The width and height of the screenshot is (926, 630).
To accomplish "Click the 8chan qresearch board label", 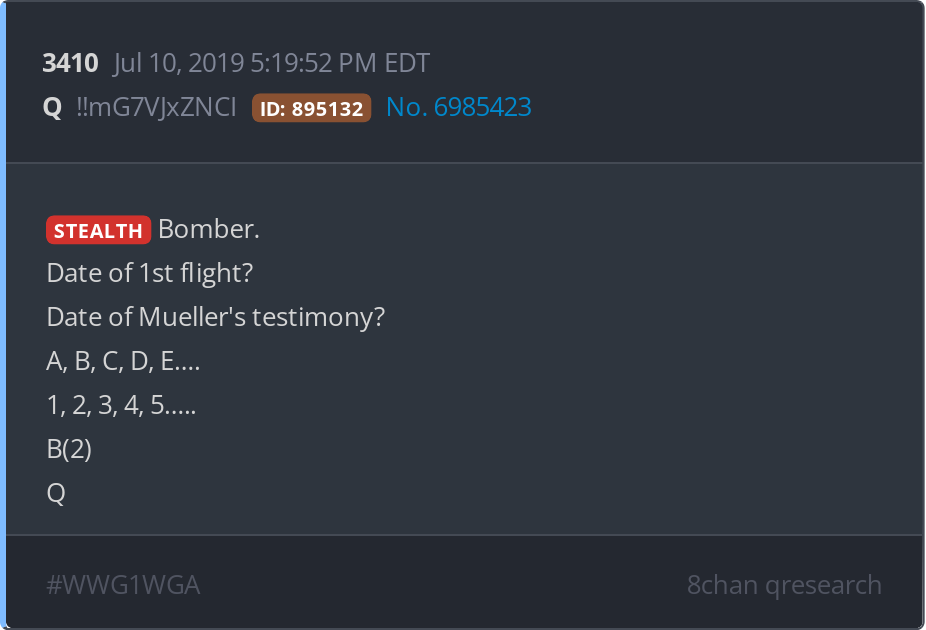I will 784,585.
